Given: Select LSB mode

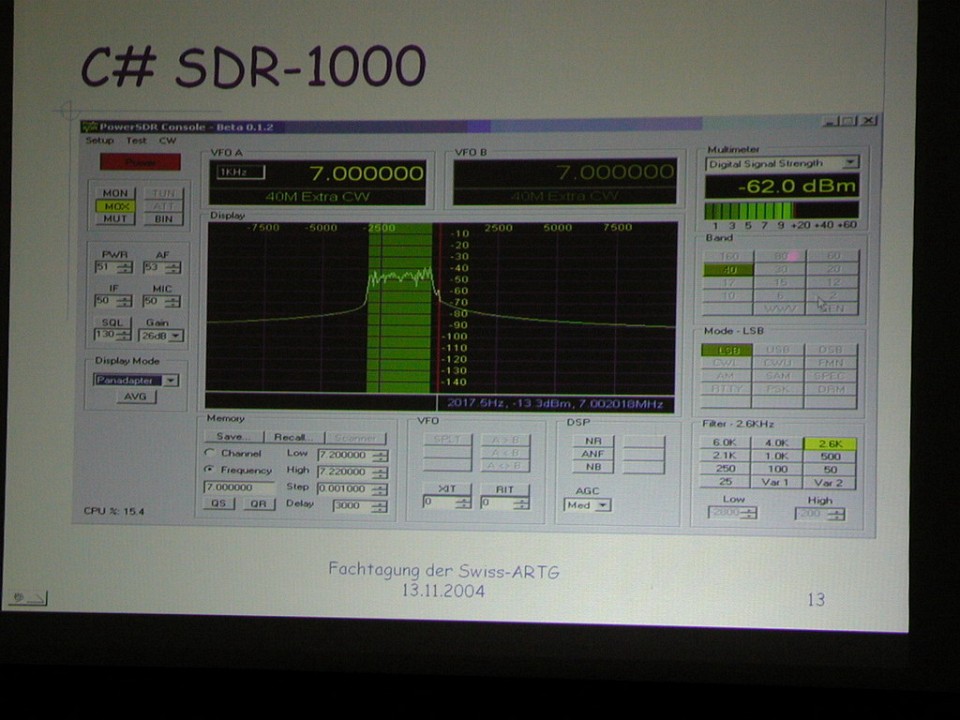Looking at the screenshot, I should 727,350.
